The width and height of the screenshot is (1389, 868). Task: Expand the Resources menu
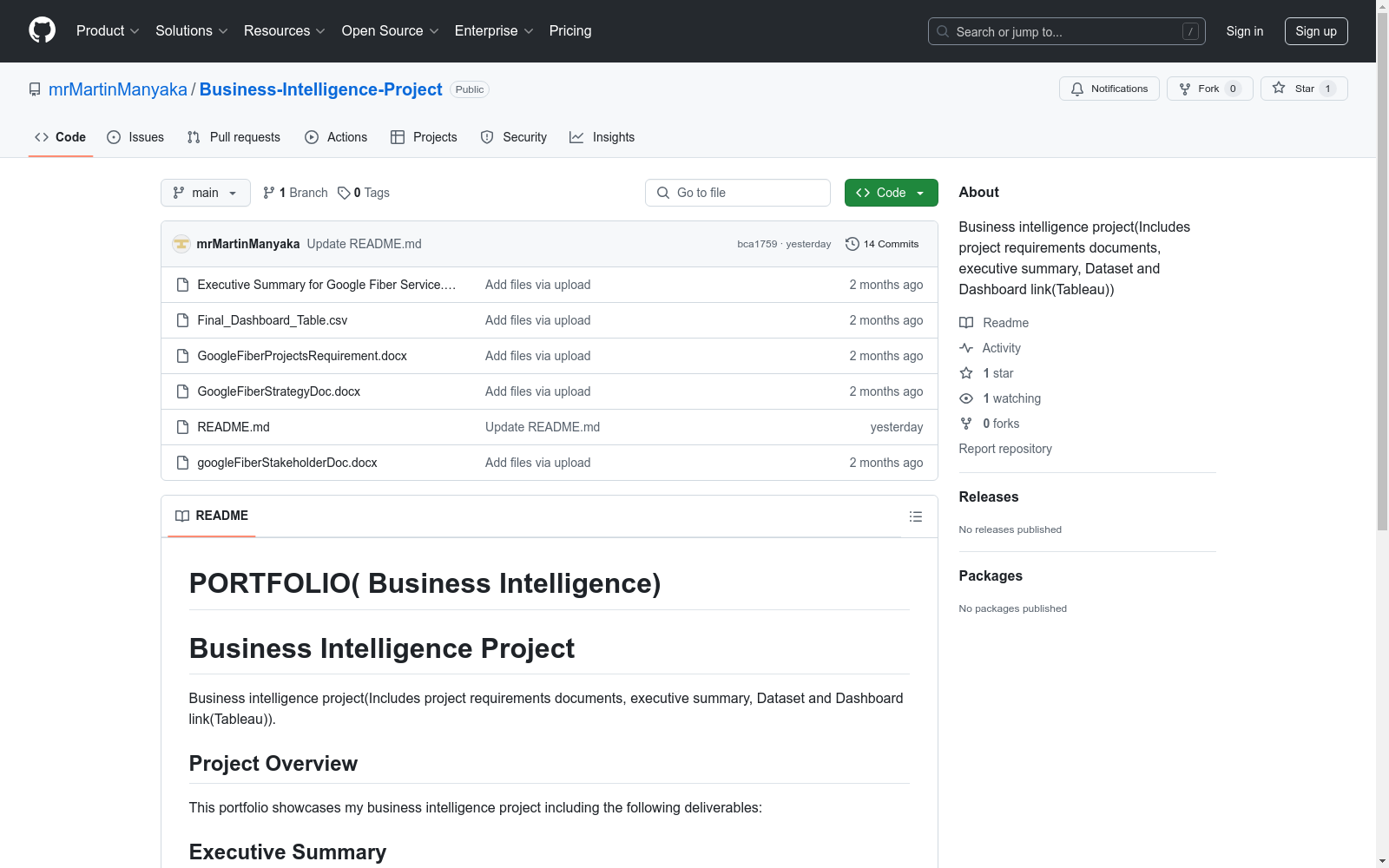tap(285, 31)
